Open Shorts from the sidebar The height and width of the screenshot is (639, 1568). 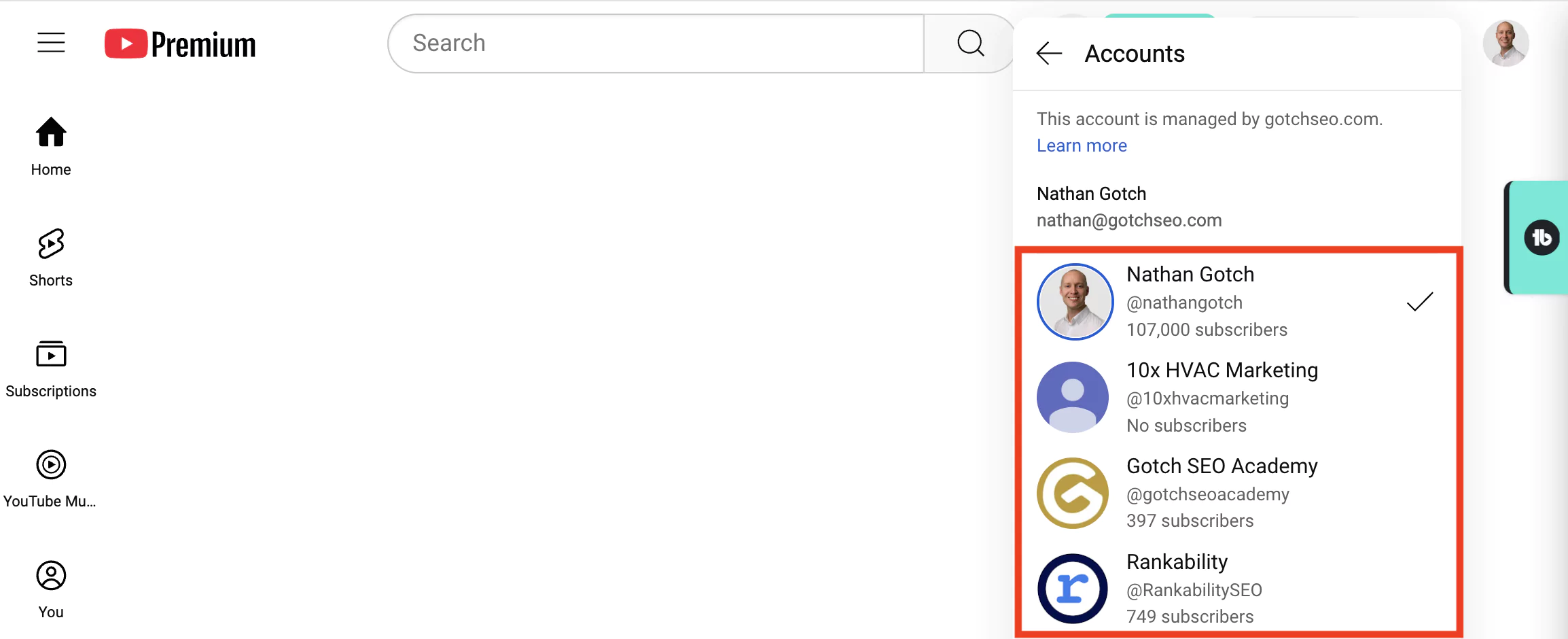51,258
